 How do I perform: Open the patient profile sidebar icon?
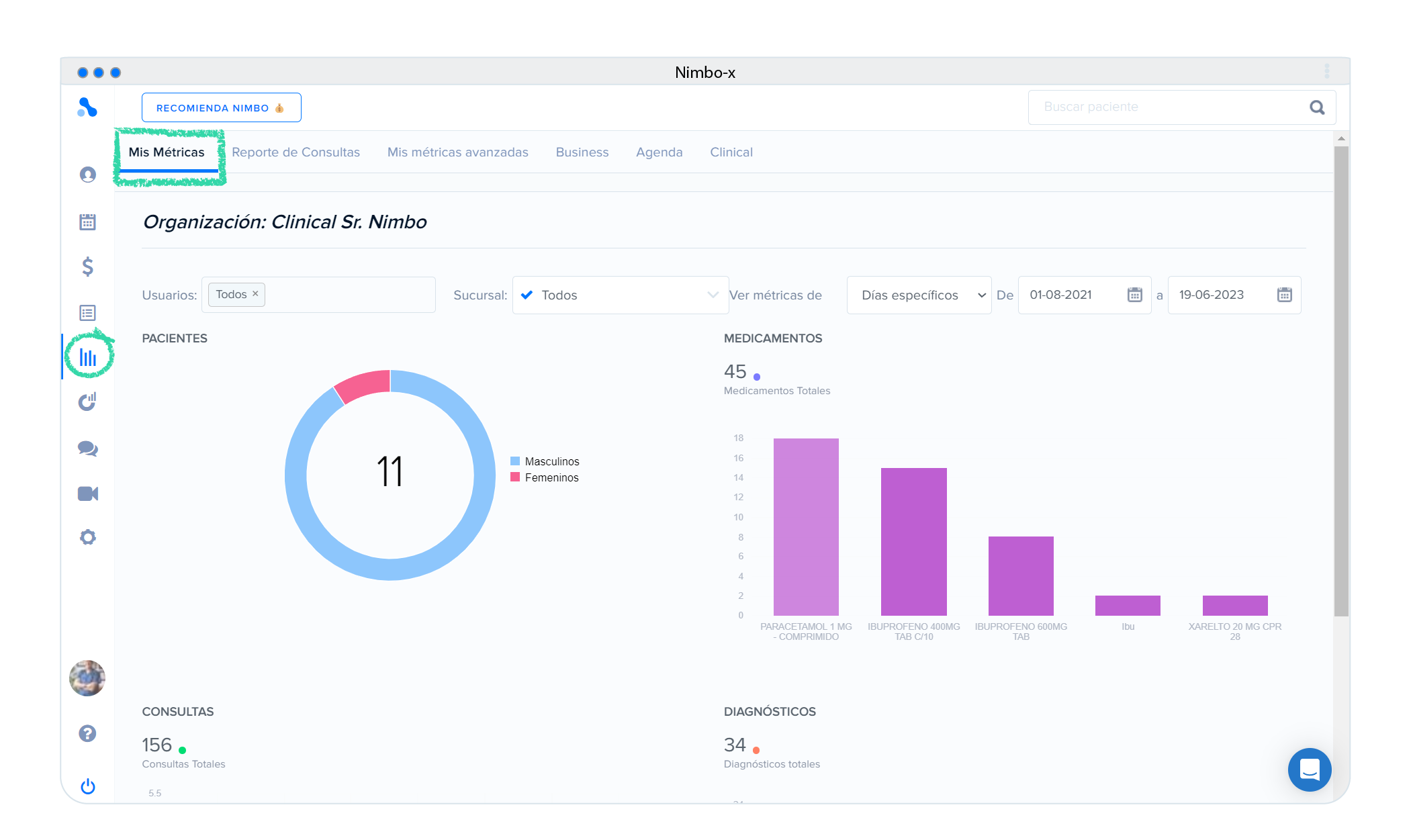point(88,175)
